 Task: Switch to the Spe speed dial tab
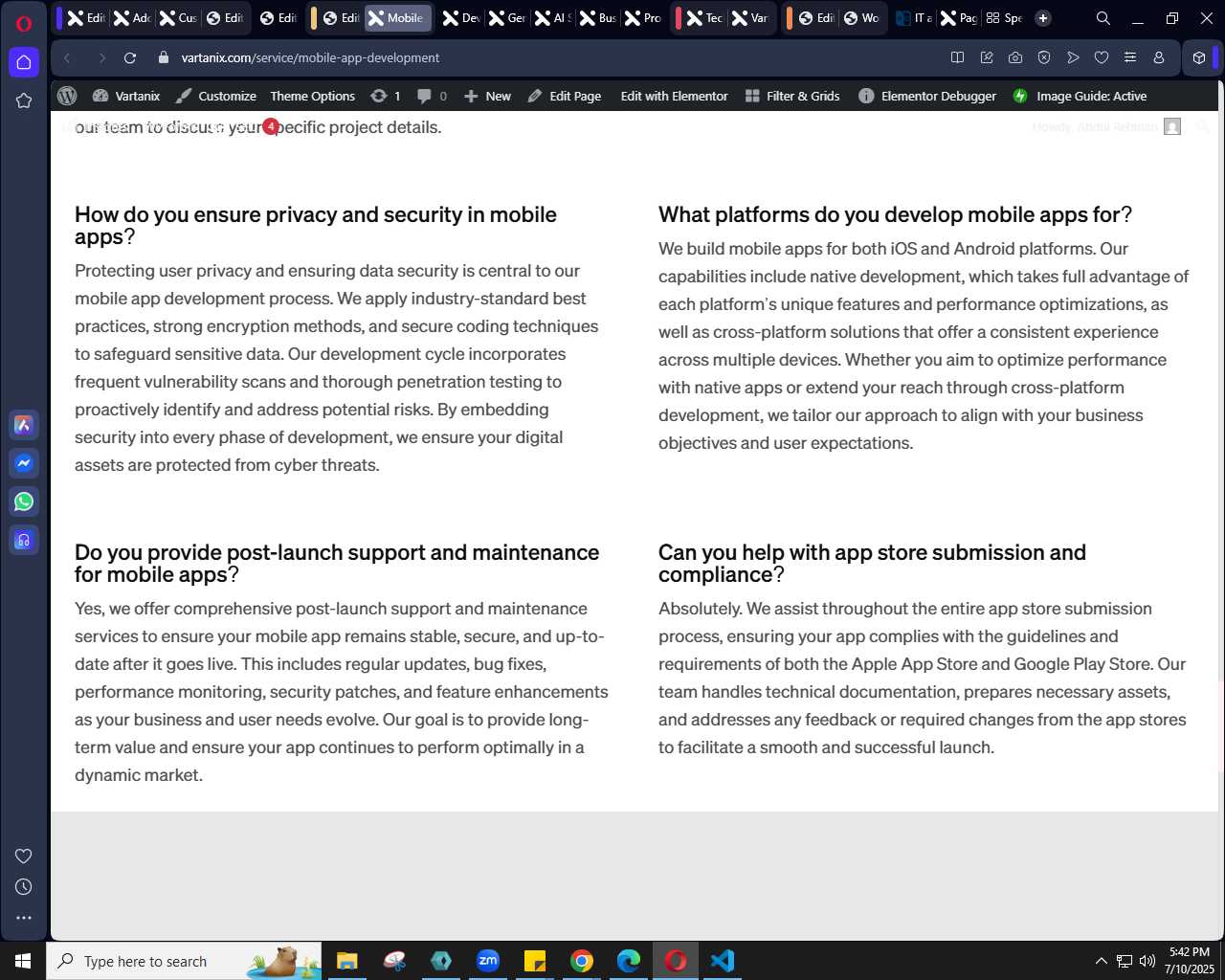click(1004, 18)
